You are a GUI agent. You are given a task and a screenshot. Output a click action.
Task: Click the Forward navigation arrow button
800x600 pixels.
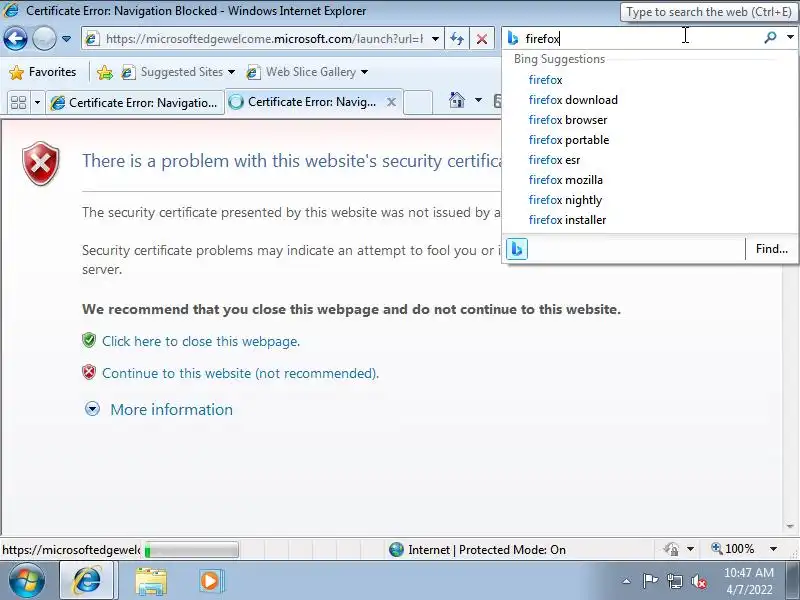click(x=44, y=38)
